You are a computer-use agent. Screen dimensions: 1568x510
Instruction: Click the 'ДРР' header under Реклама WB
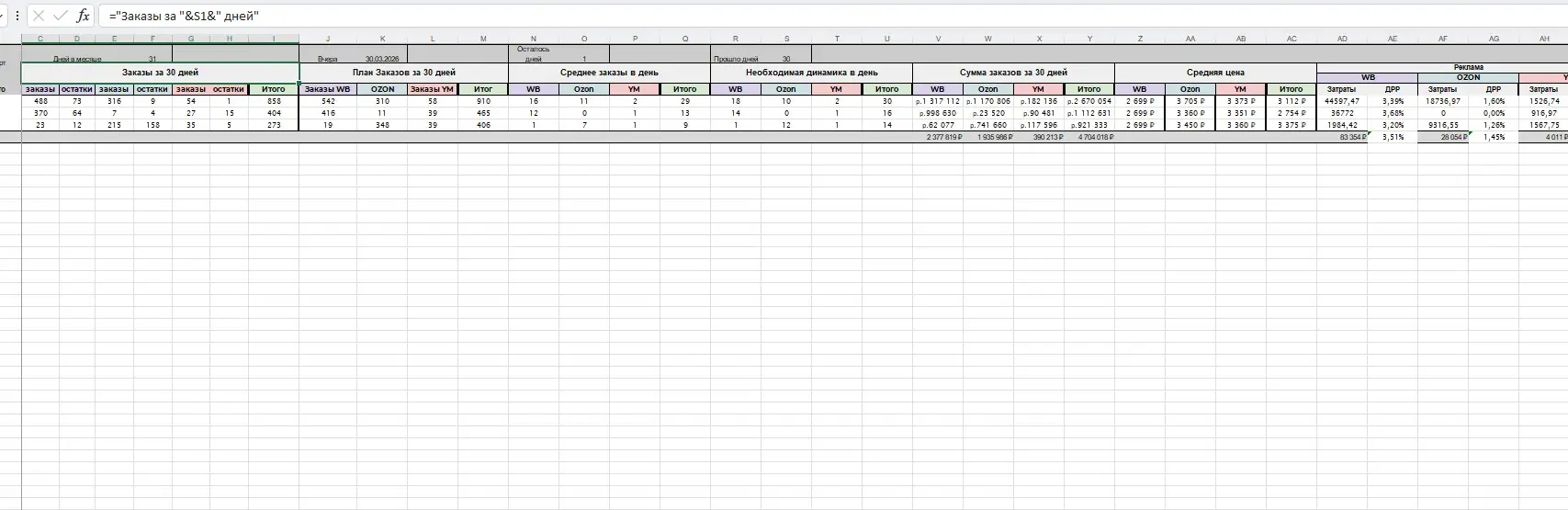pyautogui.click(x=1393, y=89)
